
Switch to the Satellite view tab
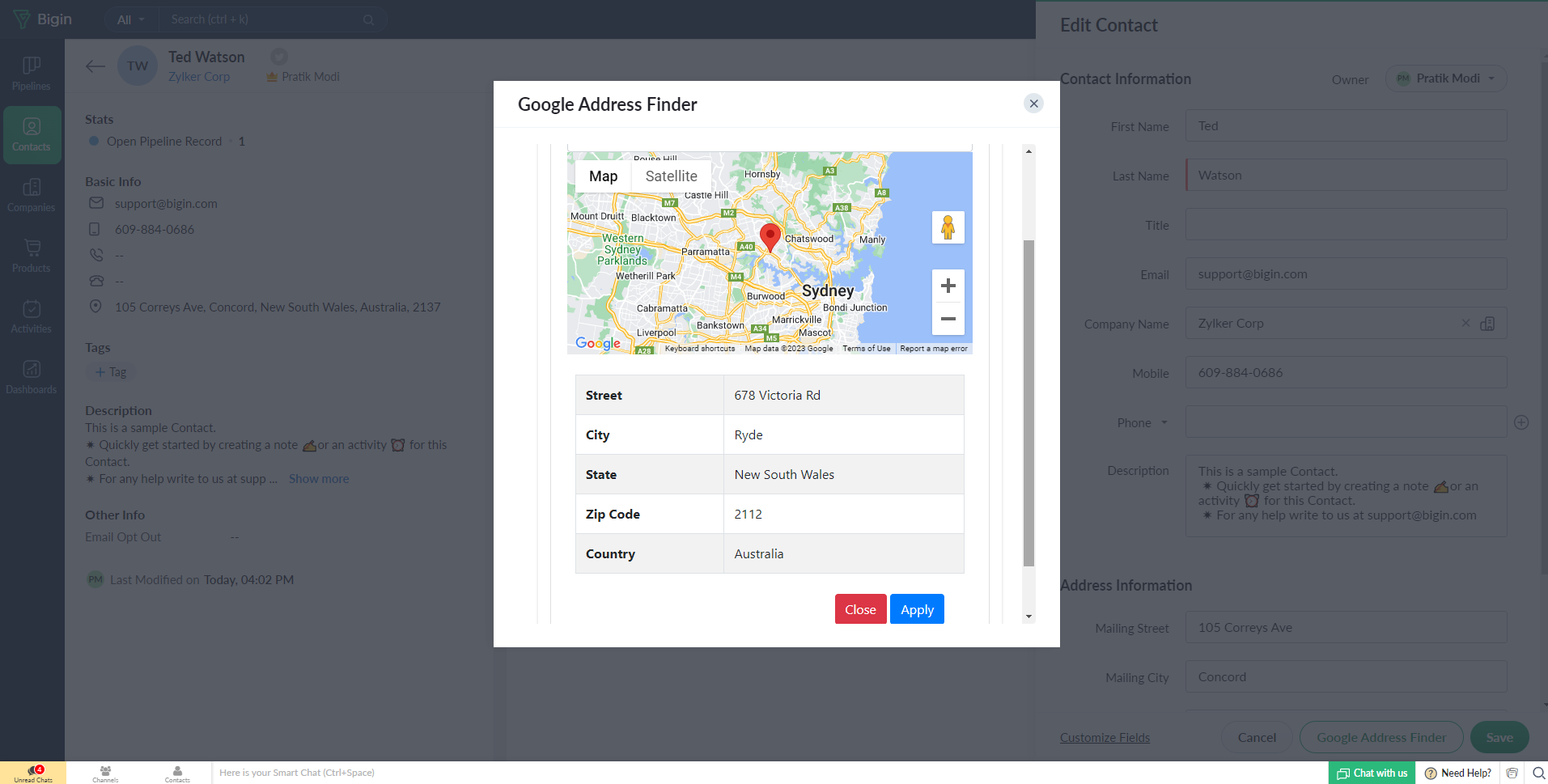[671, 176]
